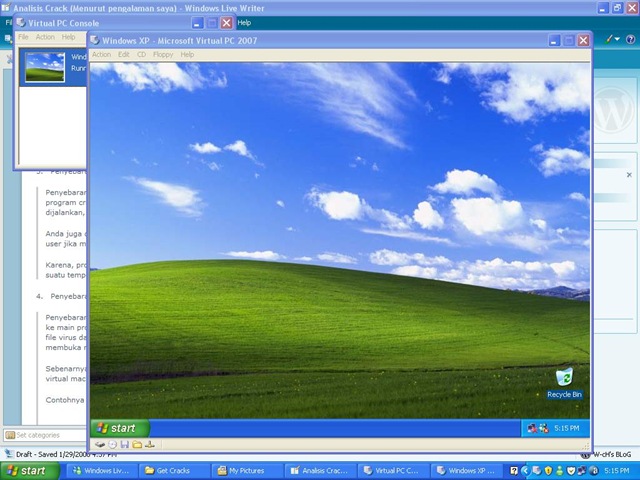
Task: Open the Action menu in Virtual PC 2007 window
Action: coord(101,55)
